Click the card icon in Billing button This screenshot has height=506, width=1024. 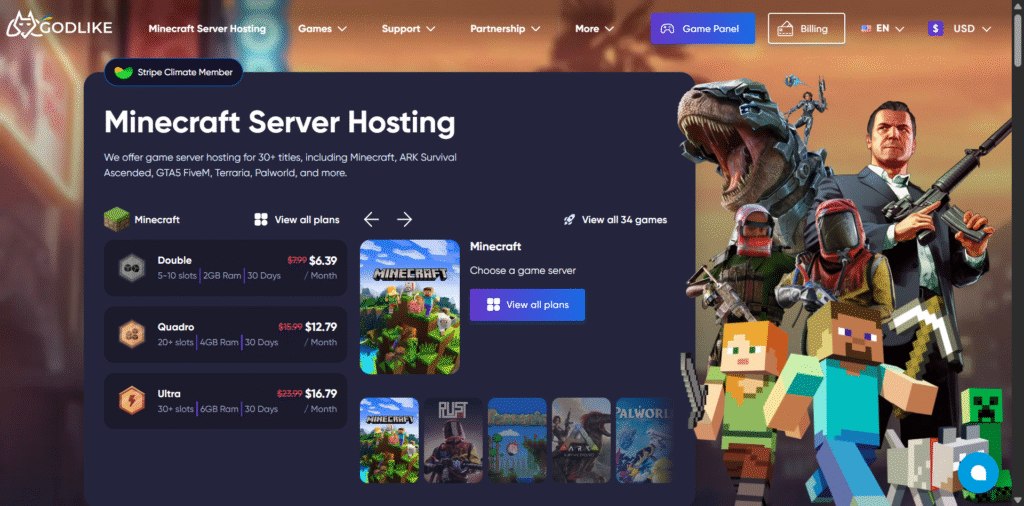coord(784,29)
